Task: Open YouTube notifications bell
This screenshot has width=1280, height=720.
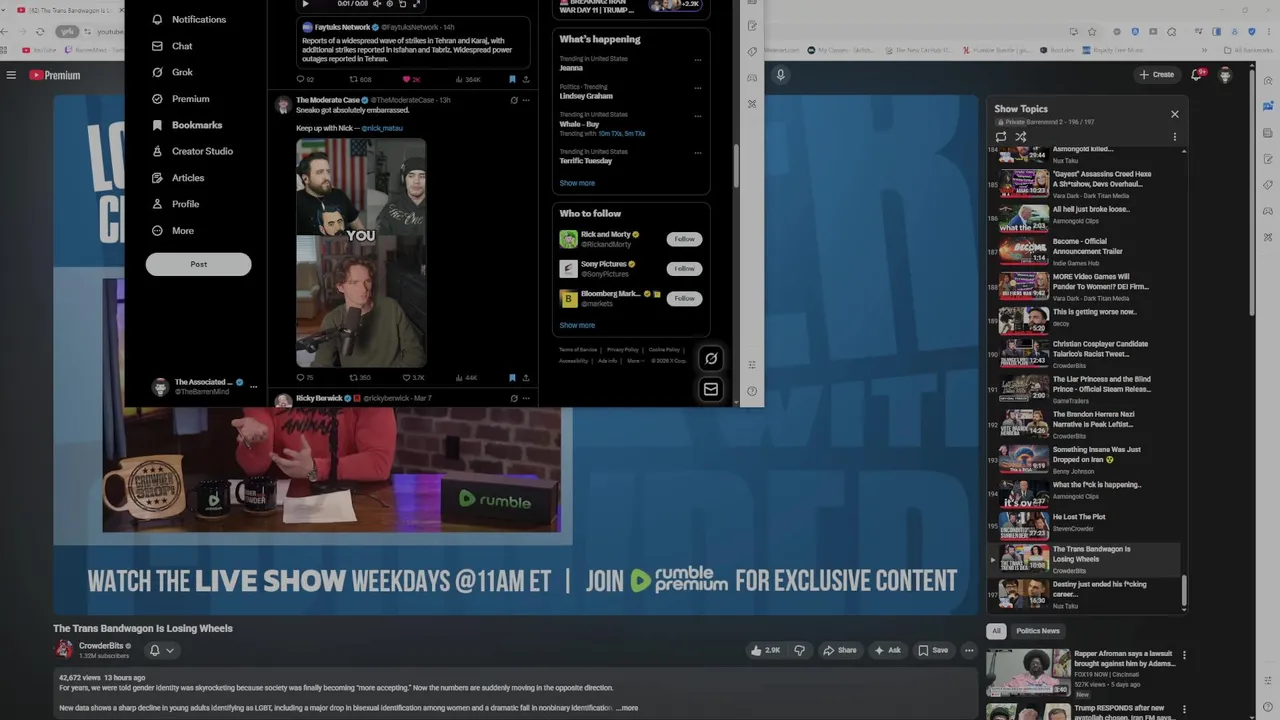Action: pyautogui.click(x=1196, y=74)
